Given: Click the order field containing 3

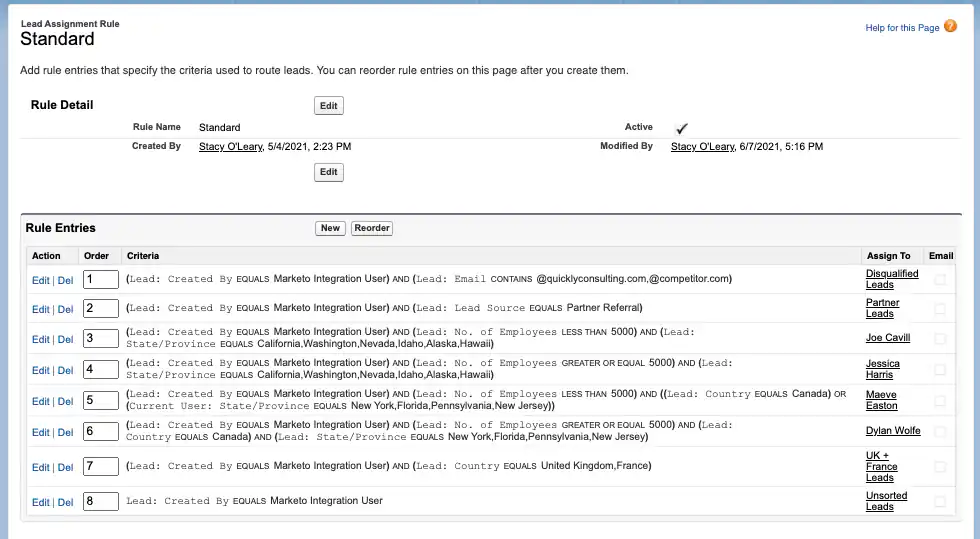Looking at the screenshot, I should (x=101, y=338).
